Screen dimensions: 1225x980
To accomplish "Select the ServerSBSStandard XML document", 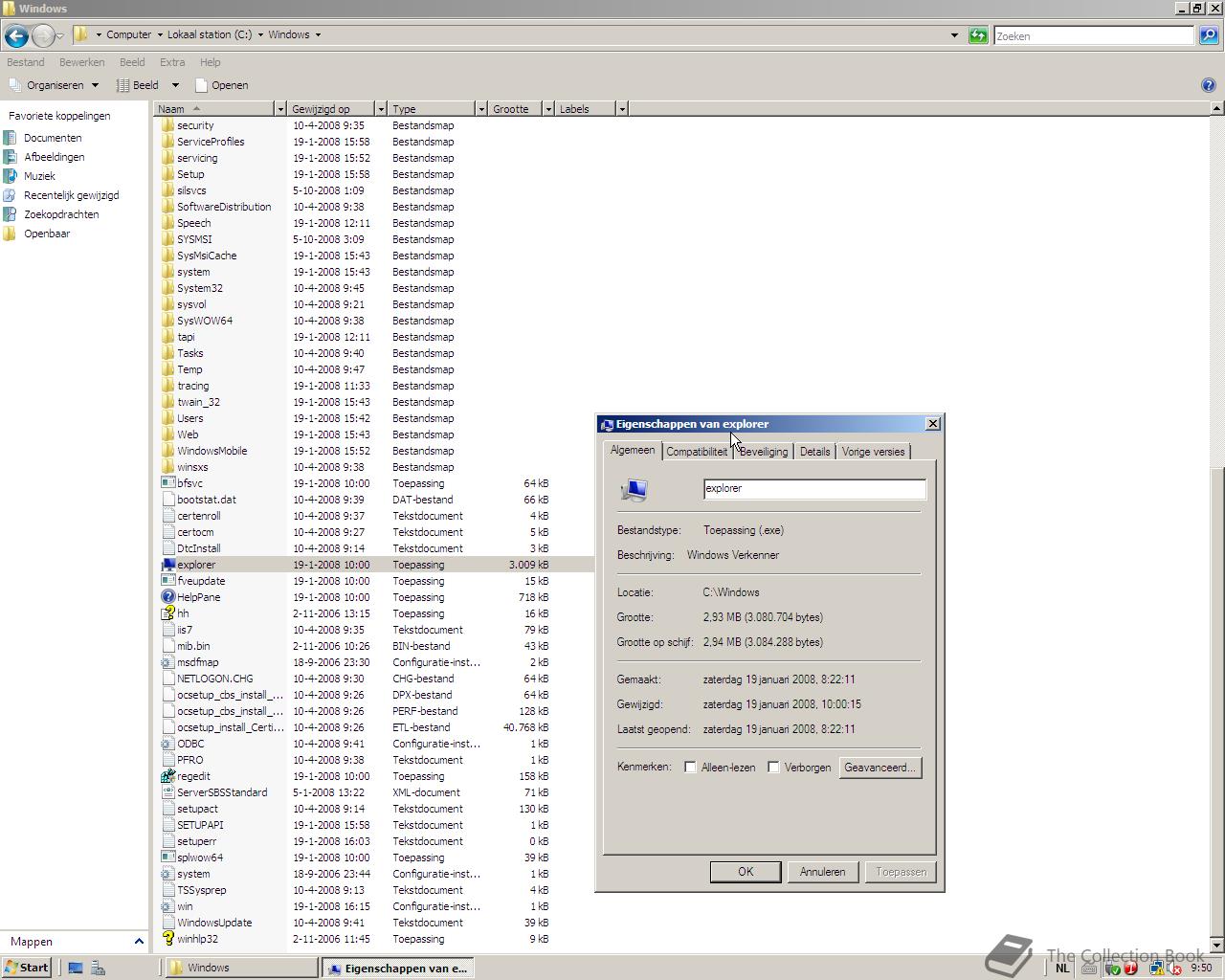I will click(x=355, y=792).
